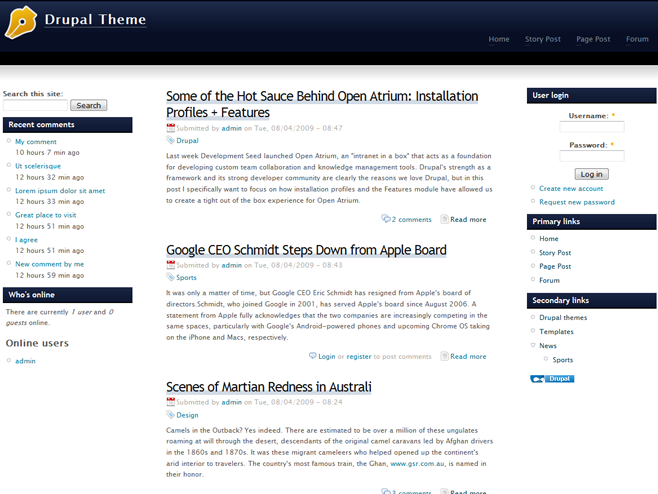Viewport: 658px width, 494px height.
Task: Open the I agree comment link
Action: (x=26, y=240)
